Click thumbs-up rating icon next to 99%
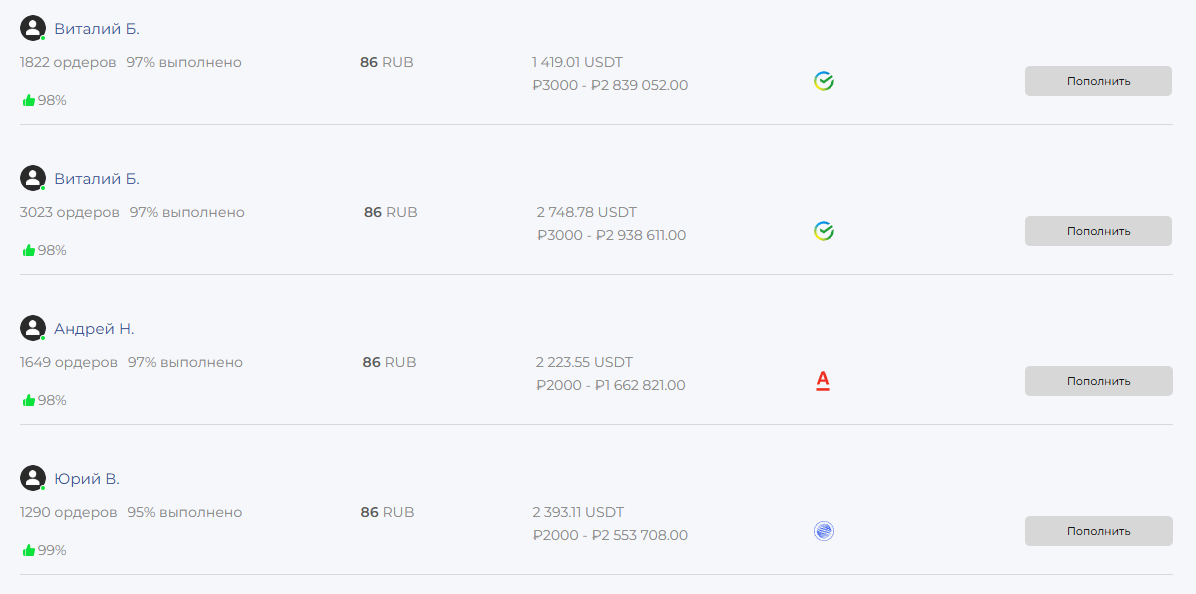The height and width of the screenshot is (594, 1196). point(29,550)
